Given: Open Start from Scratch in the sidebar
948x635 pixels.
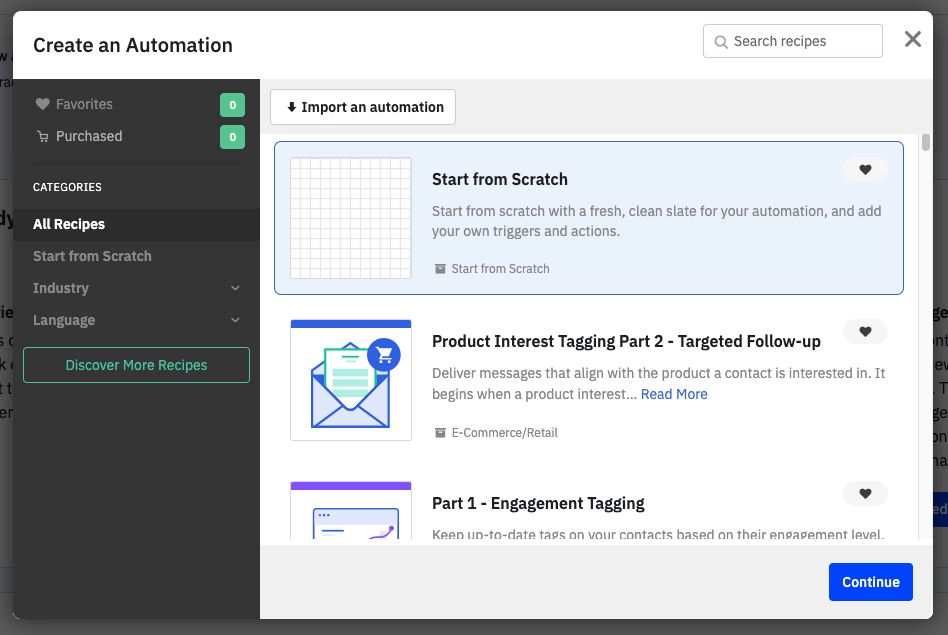Looking at the screenshot, I should click(92, 256).
